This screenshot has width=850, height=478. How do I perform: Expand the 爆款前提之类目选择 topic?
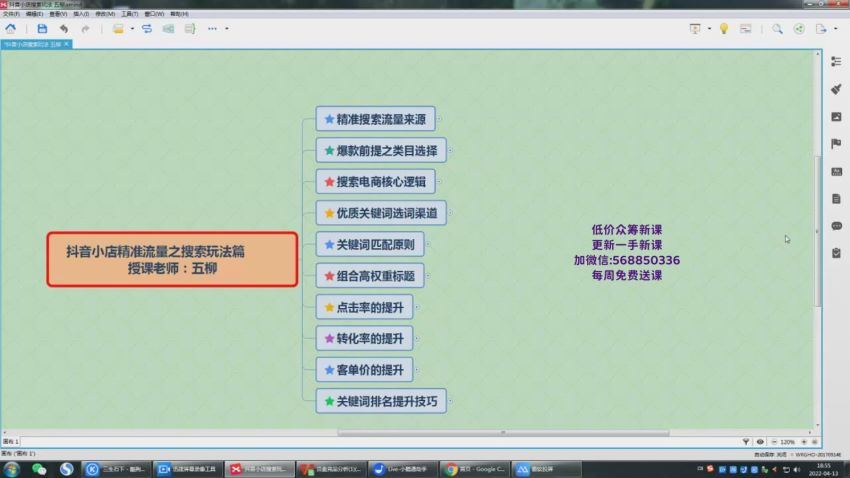450,150
